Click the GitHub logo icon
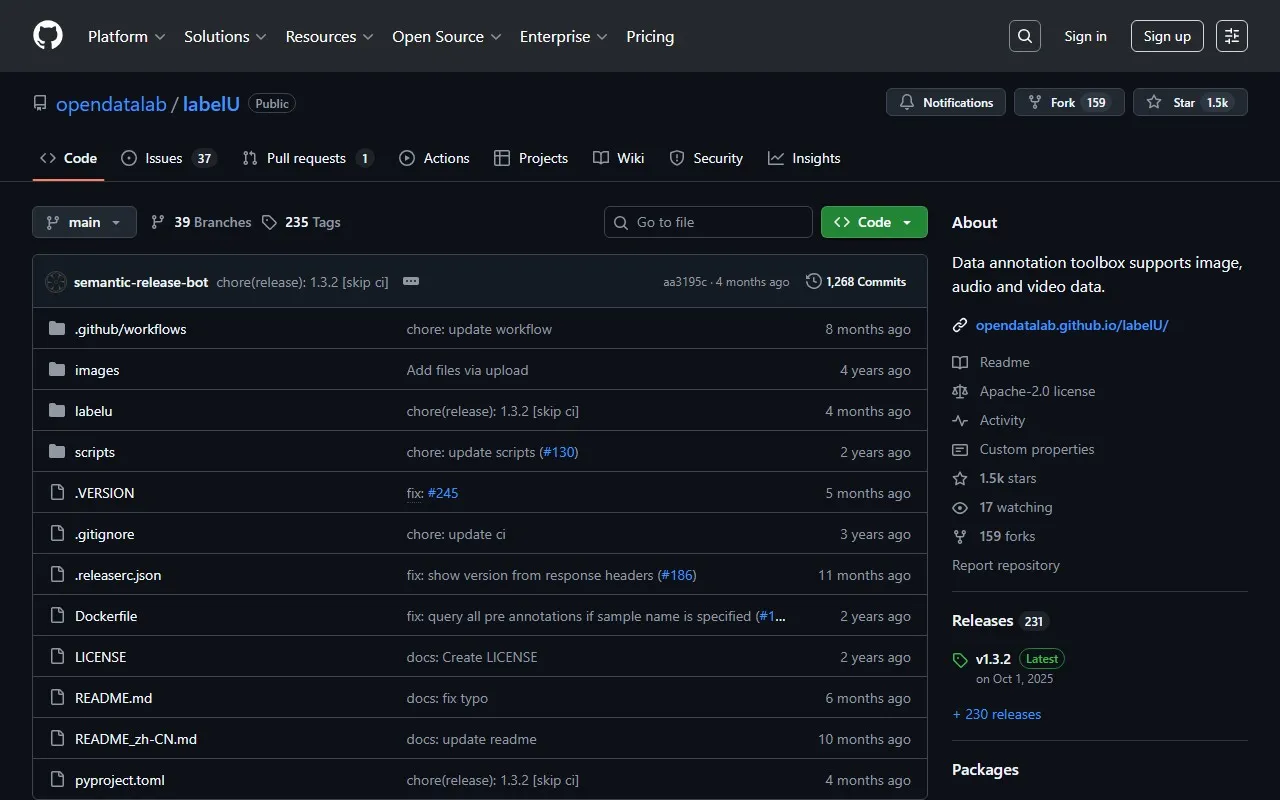Image resolution: width=1280 pixels, height=800 pixels. 48,36
